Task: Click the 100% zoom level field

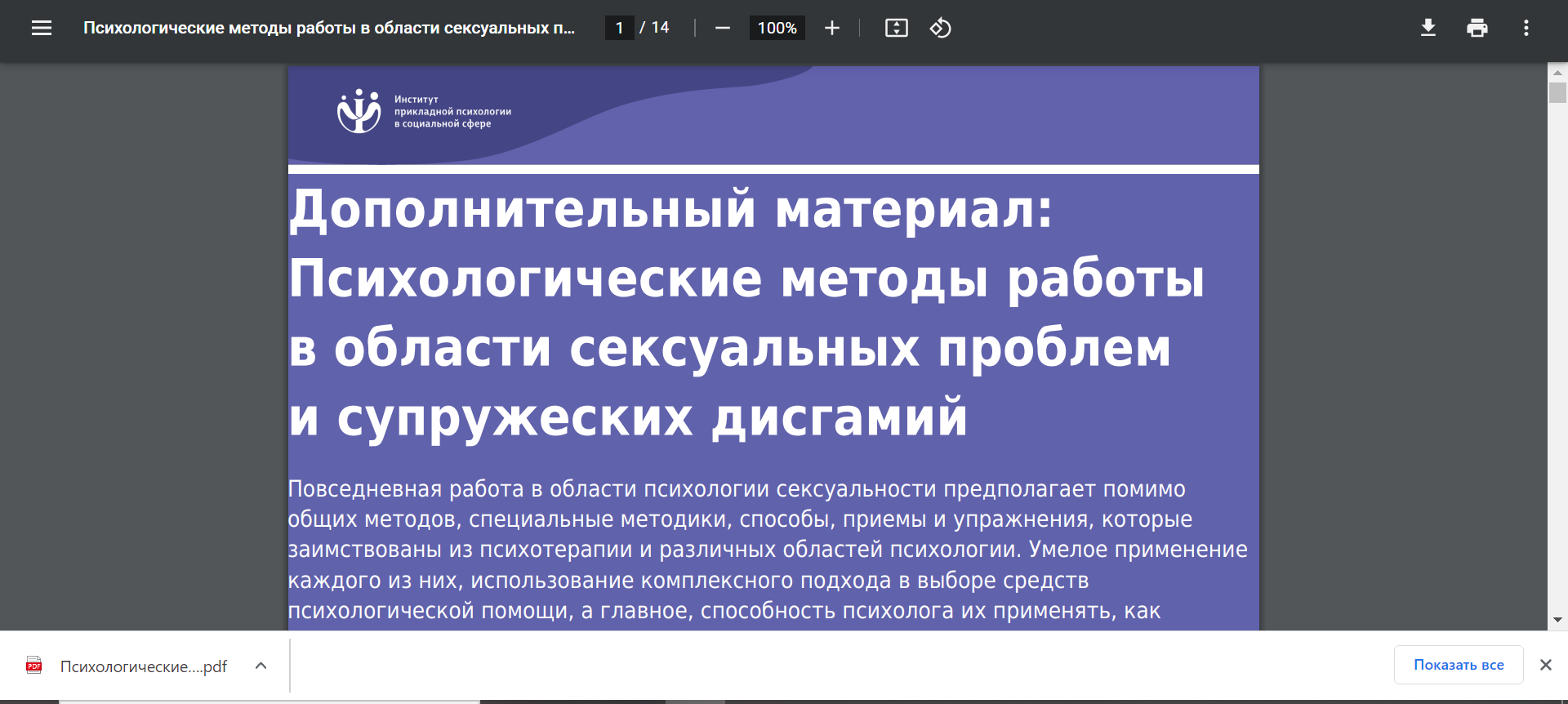Action: (x=777, y=28)
